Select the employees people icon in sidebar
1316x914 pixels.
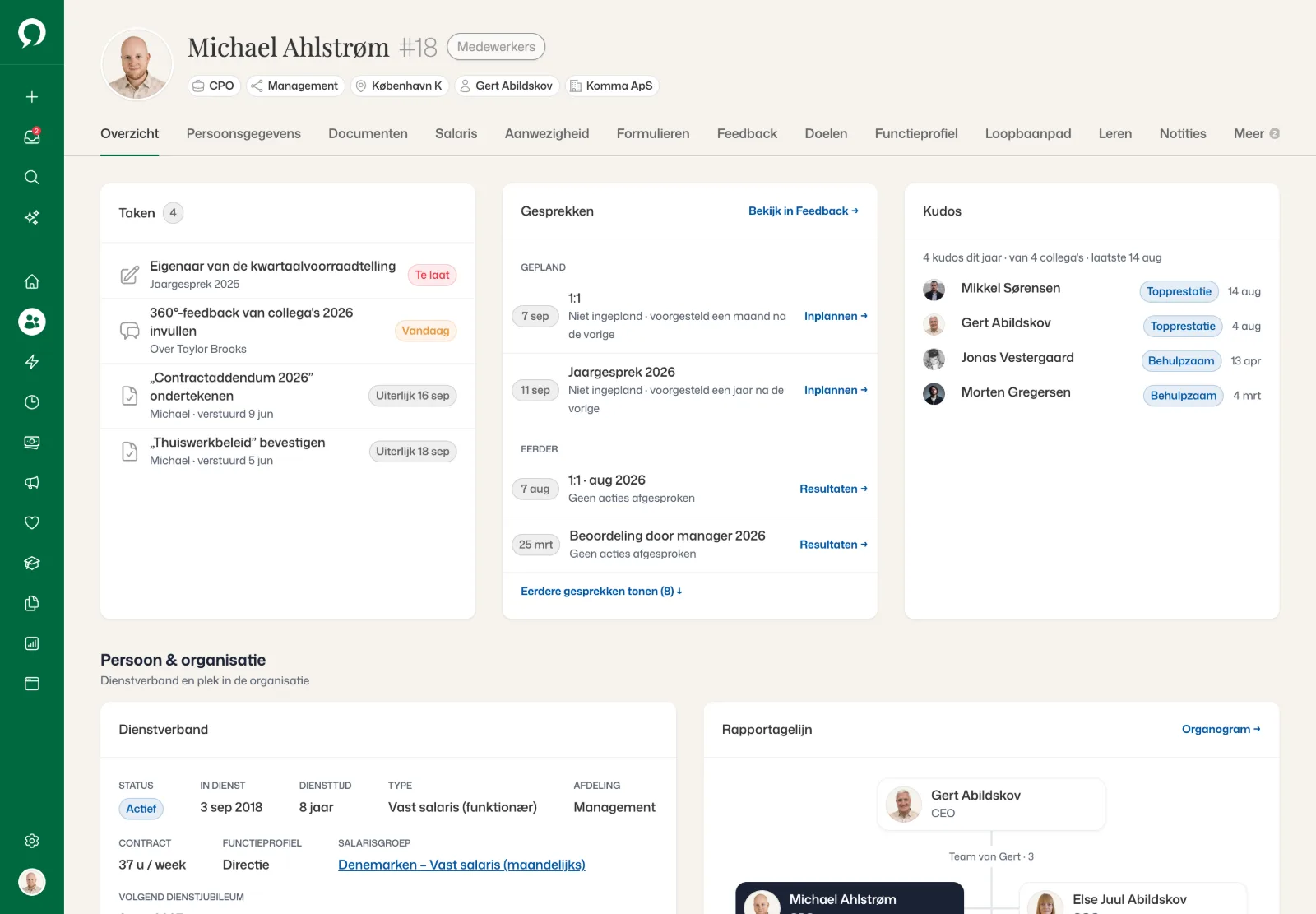(32, 322)
